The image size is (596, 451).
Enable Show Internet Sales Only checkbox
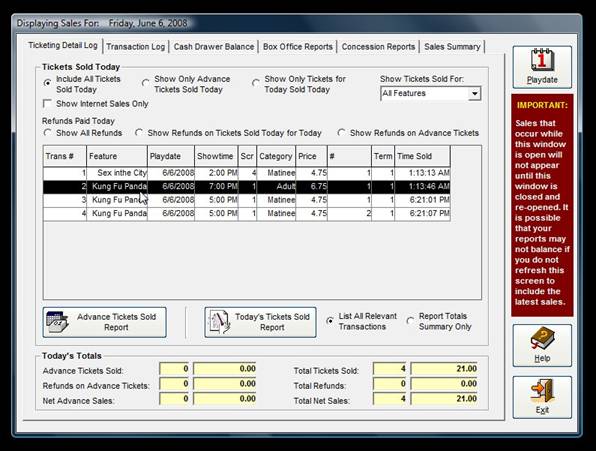[x=48, y=104]
